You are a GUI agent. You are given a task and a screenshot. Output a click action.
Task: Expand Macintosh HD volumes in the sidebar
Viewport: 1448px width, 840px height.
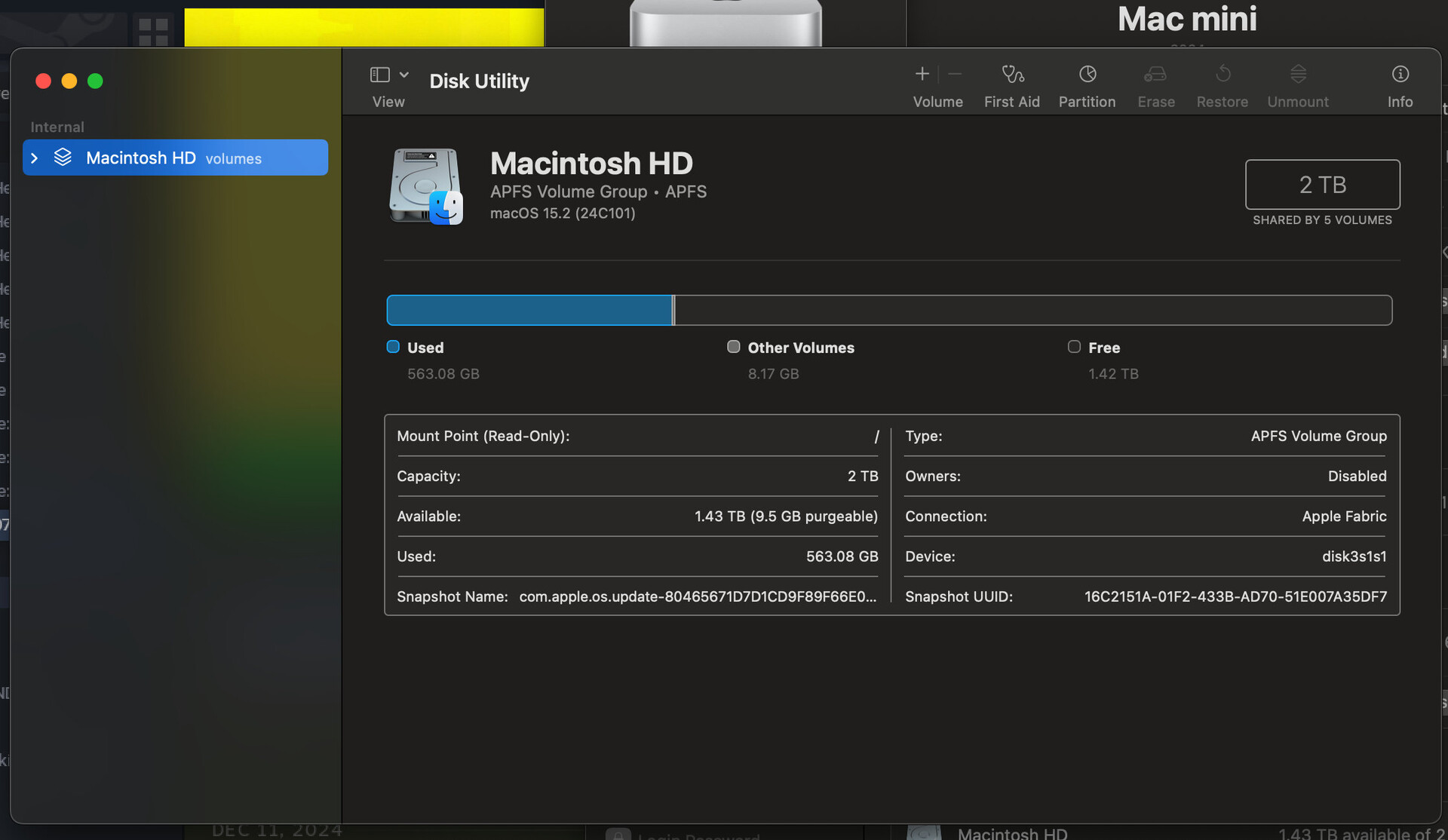[35, 158]
